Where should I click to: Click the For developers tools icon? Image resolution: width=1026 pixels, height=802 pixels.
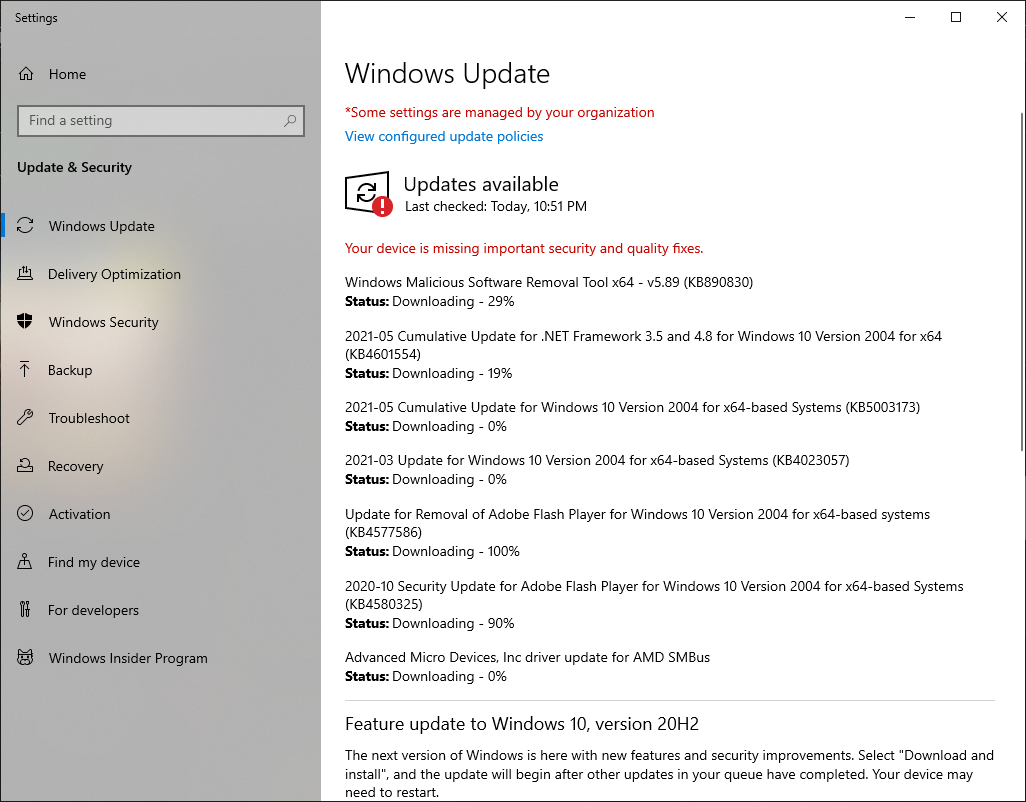pos(26,610)
